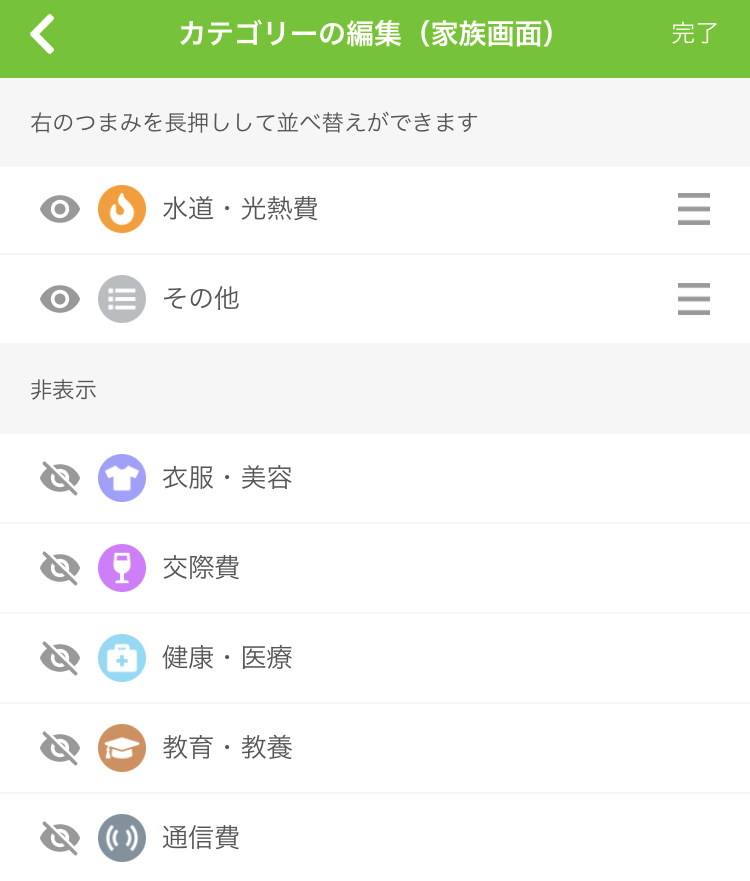This screenshot has height=881, width=750.
Task: Hide the 水道・光熱費 category with eye icon
Action: pyautogui.click(x=60, y=210)
